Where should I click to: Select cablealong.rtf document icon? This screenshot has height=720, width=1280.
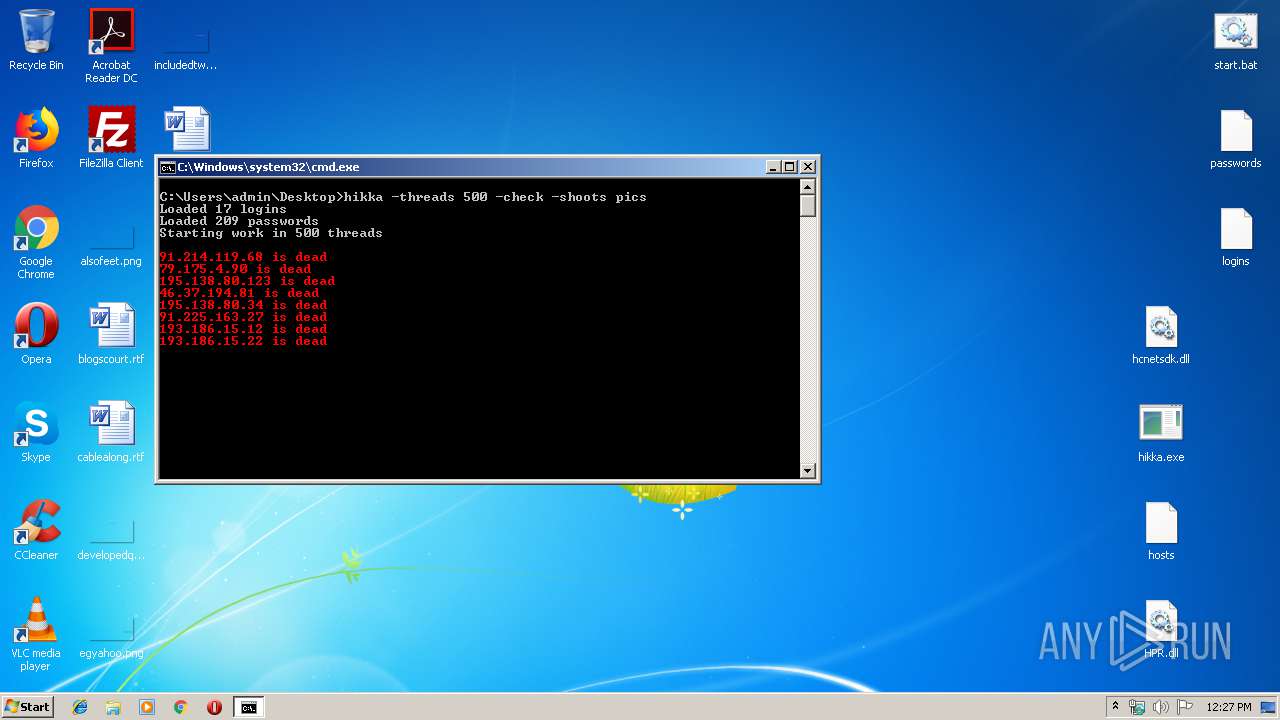pos(111,432)
